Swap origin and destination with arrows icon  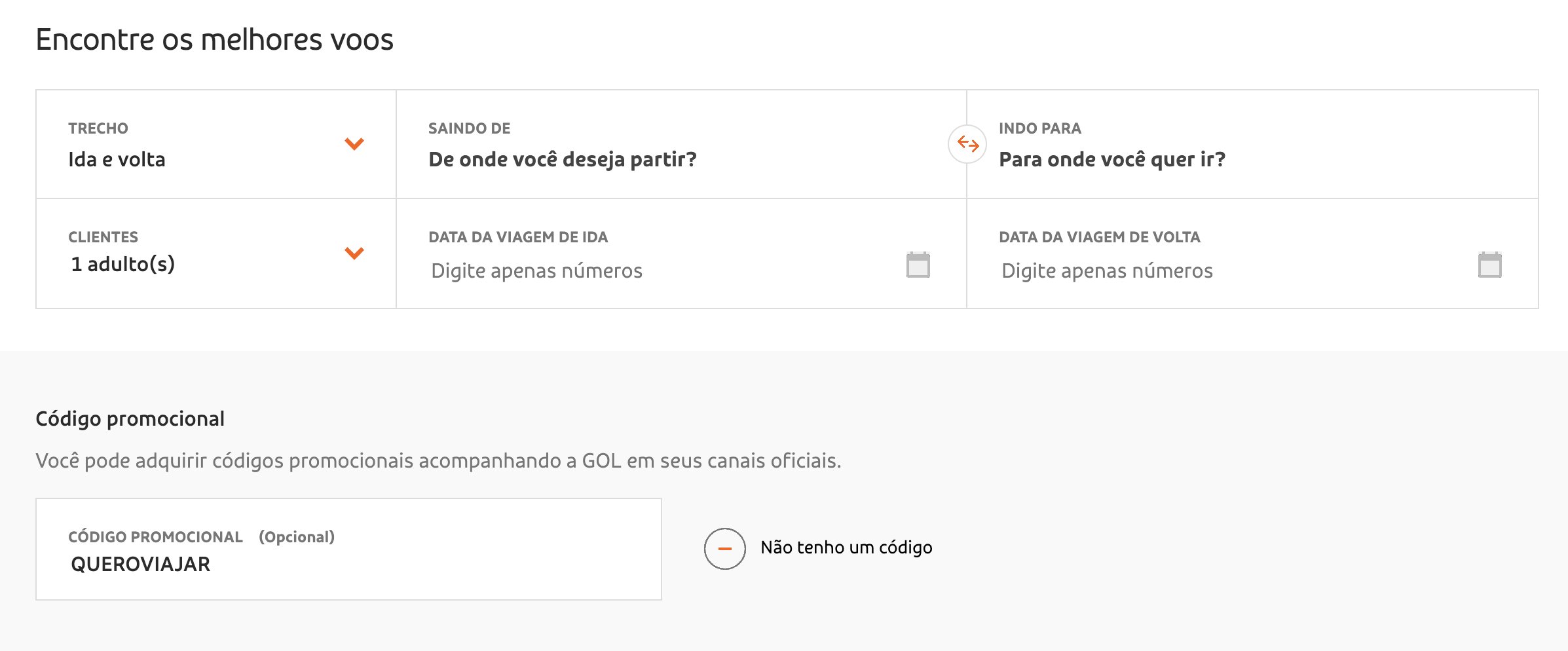(967, 143)
